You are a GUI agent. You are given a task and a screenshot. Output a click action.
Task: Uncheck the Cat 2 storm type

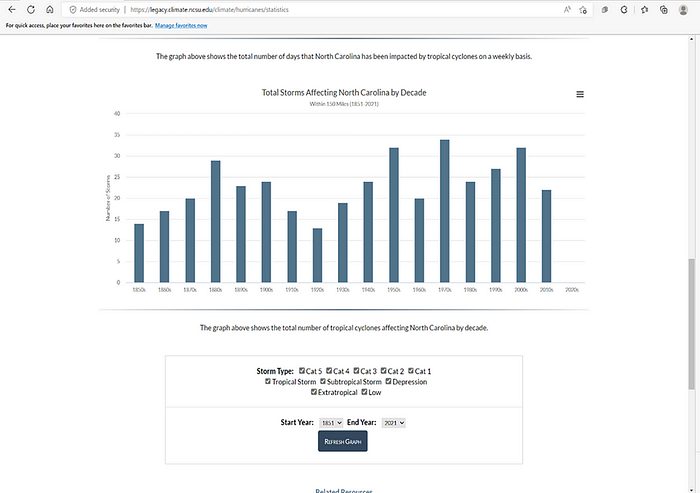coord(383,370)
